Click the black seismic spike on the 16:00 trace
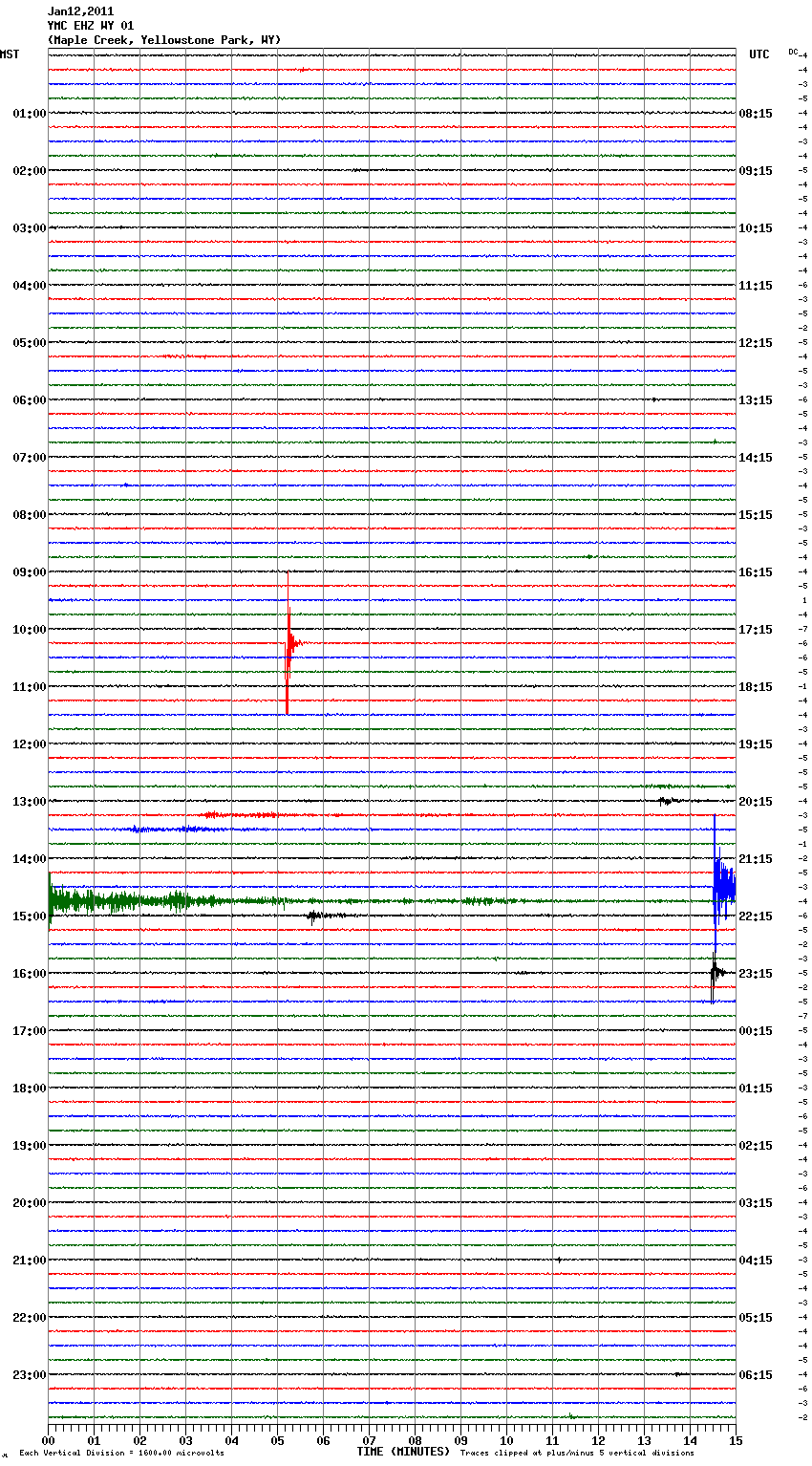 716,974
